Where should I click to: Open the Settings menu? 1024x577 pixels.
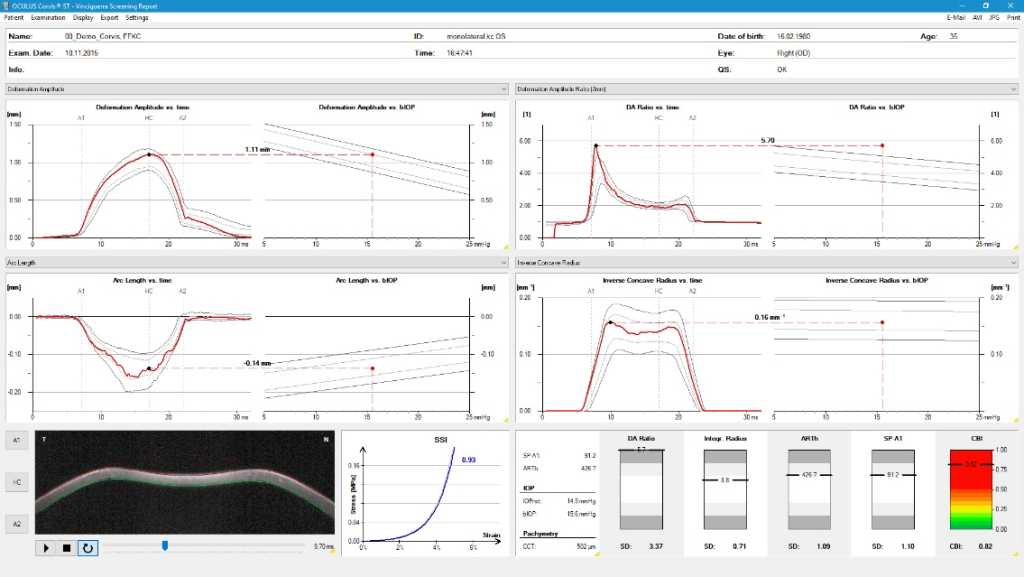pyautogui.click(x=137, y=18)
